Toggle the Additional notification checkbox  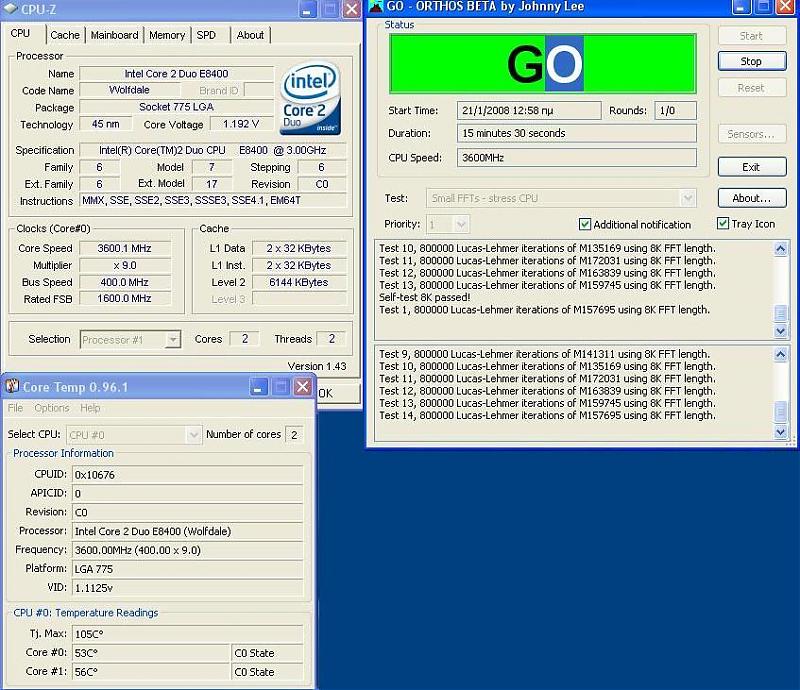click(585, 224)
